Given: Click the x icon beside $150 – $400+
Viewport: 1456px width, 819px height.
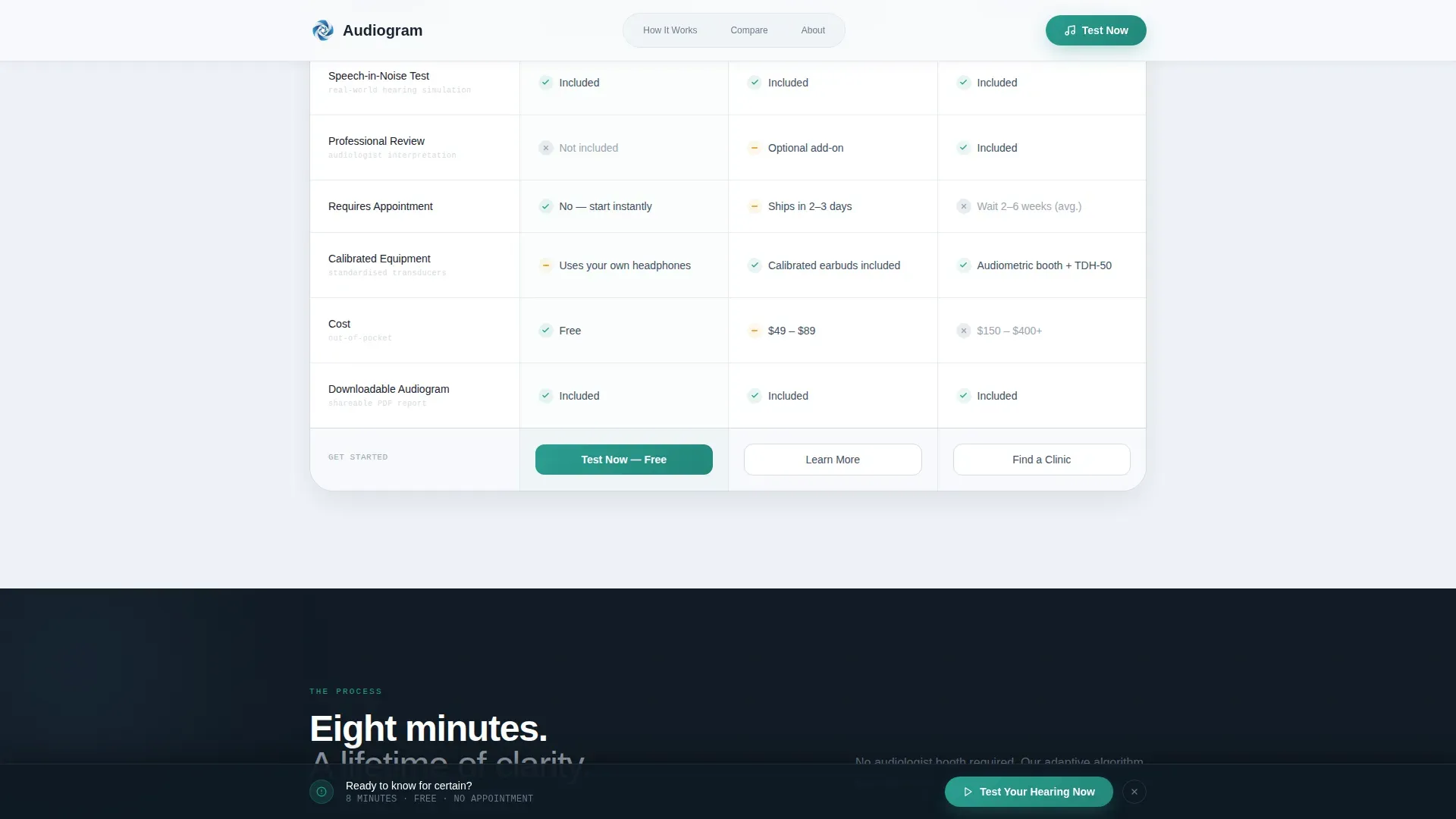Looking at the screenshot, I should click(x=964, y=331).
